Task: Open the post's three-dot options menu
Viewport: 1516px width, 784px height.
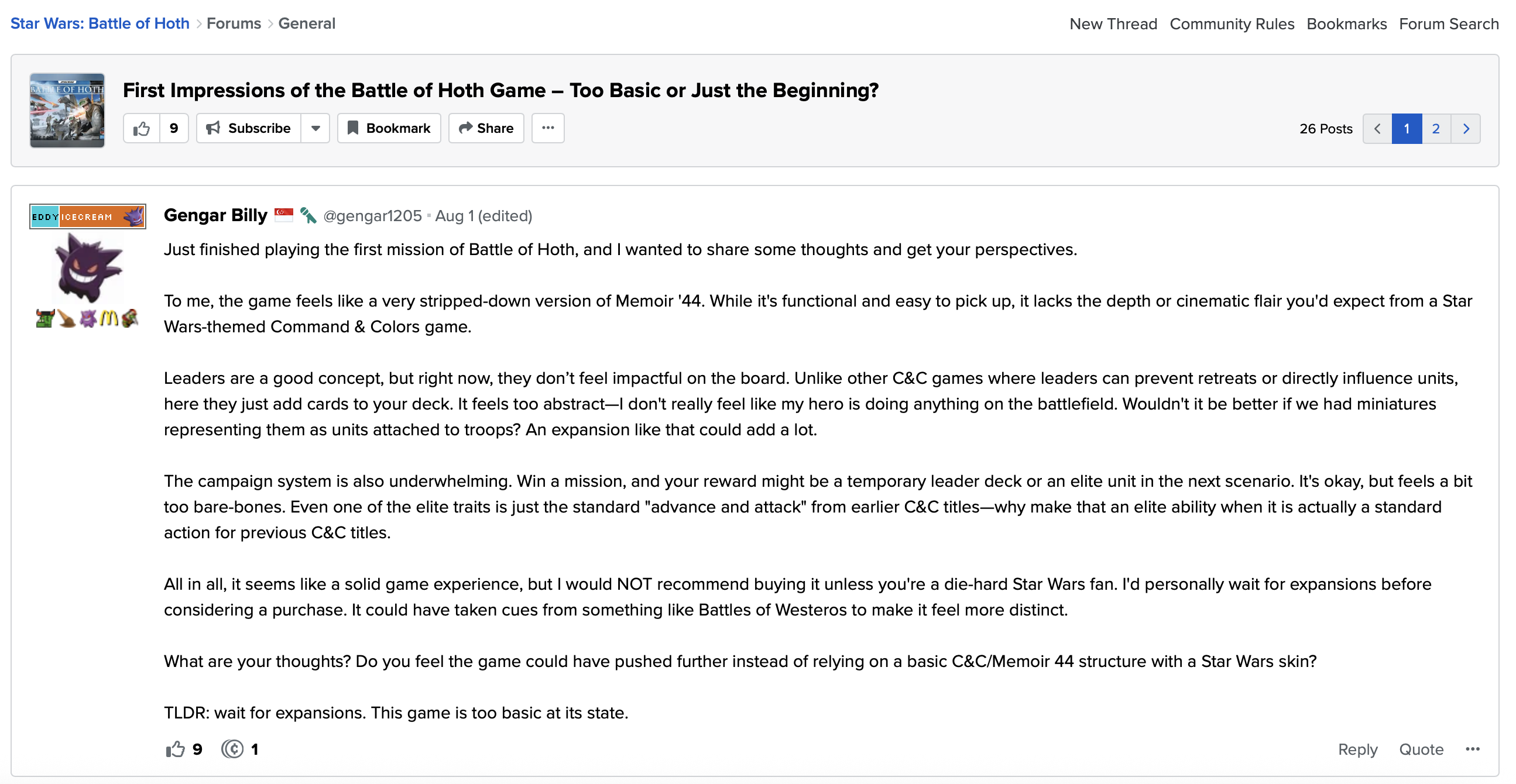Action: pyautogui.click(x=1473, y=749)
